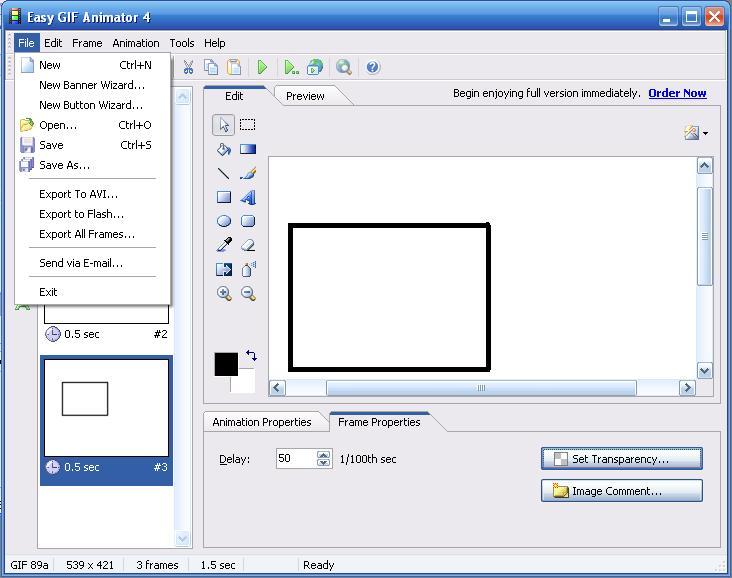This screenshot has height=578, width=732.
Task: Click the Copy toolbar icon
Action: point(211,67)
